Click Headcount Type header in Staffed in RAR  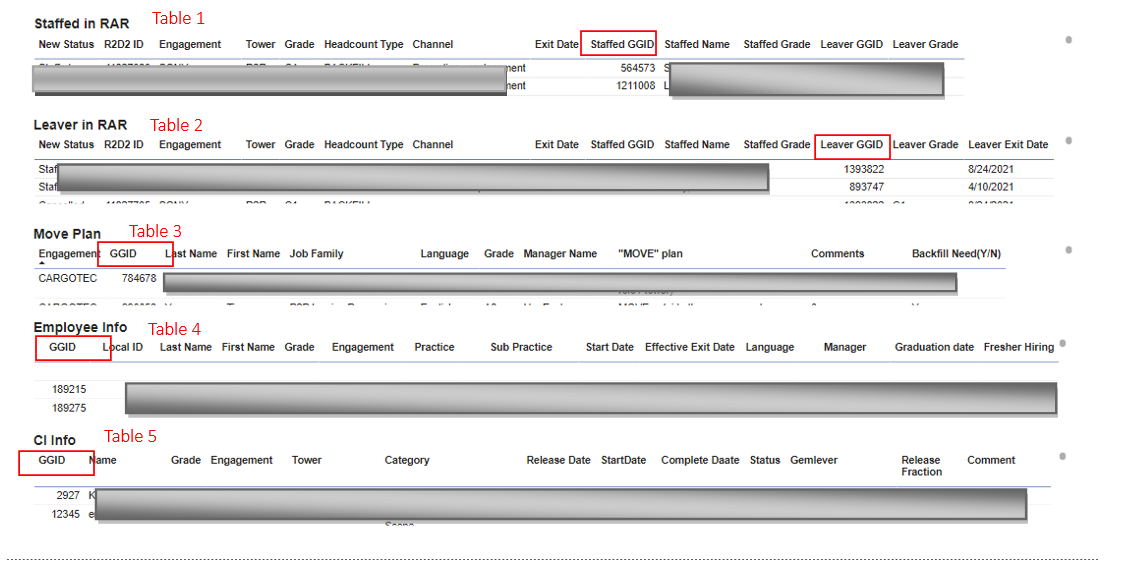click(364, 45)
